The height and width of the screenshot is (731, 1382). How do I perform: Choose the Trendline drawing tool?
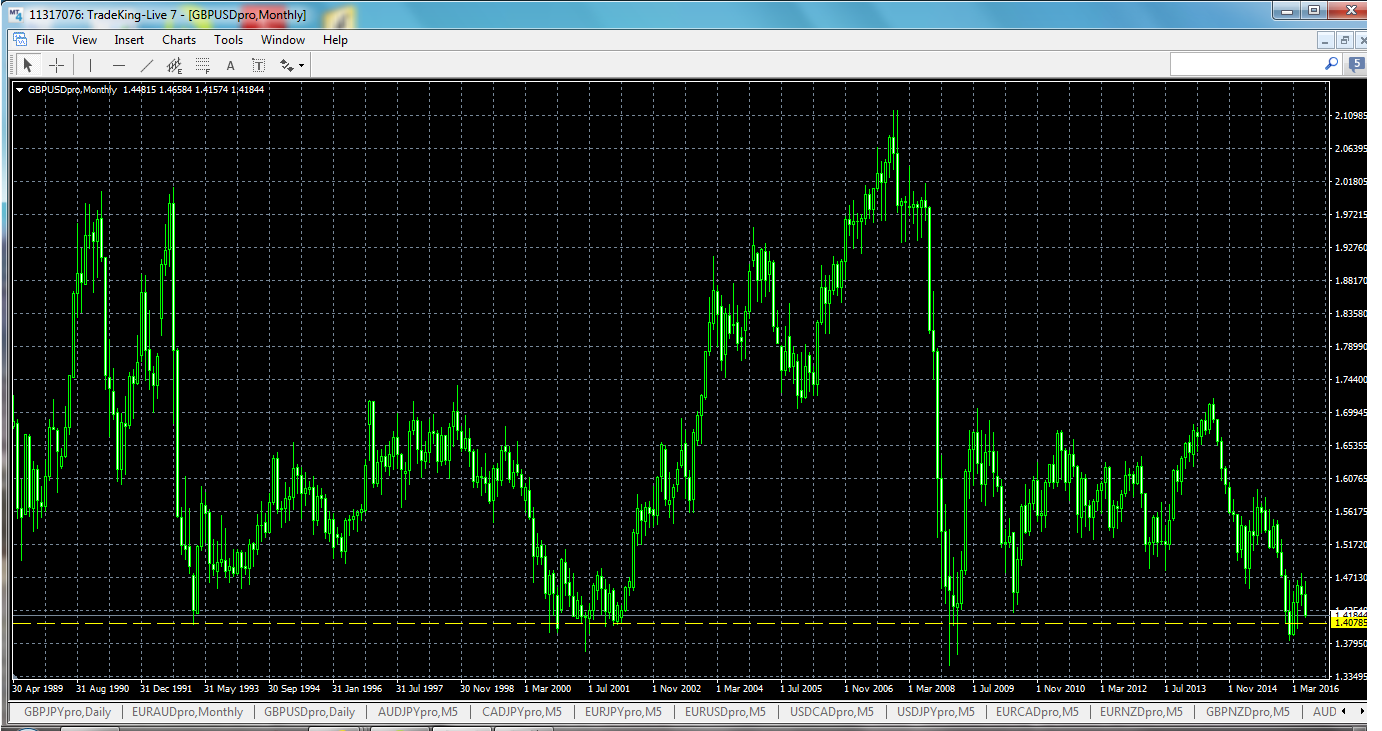146,64
